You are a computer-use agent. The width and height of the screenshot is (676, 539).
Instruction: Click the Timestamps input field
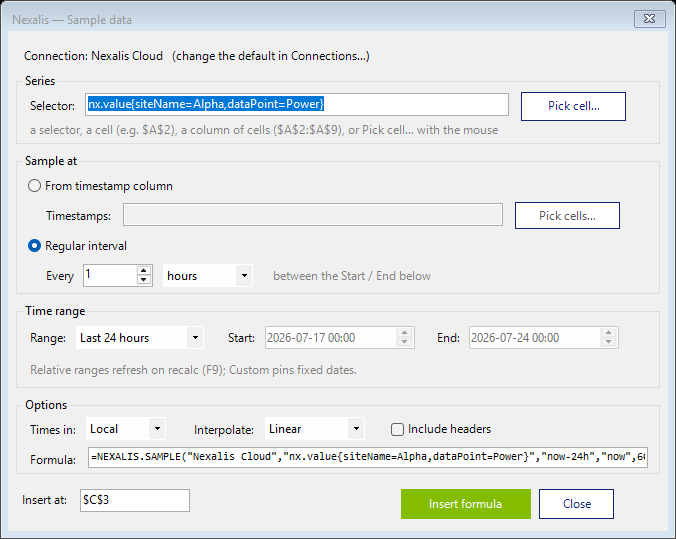[313, 215]
